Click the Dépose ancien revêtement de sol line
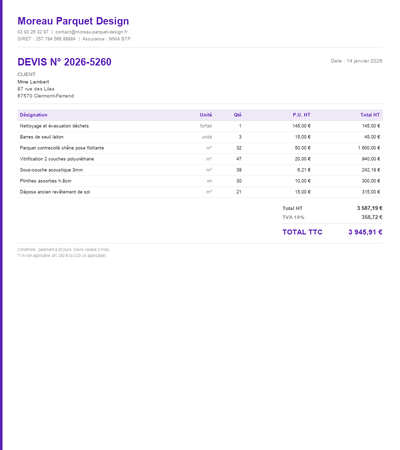Viewport: 400px width, 450px height. tap(200, 192)
